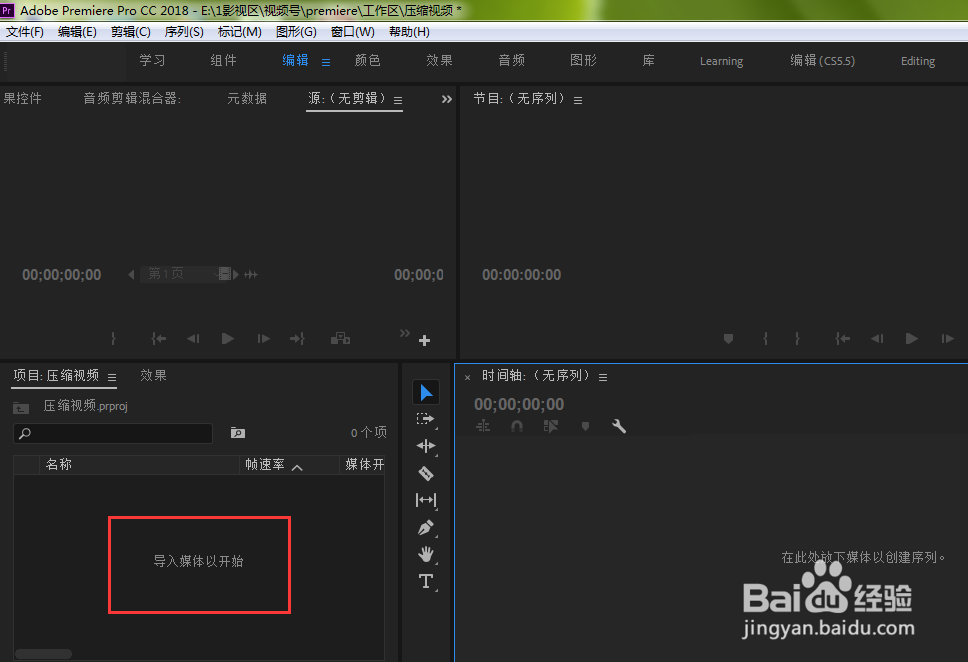Open the 编辑(E) menu
Viewport: 968px width, 662px height.
(x=77, y=31)
